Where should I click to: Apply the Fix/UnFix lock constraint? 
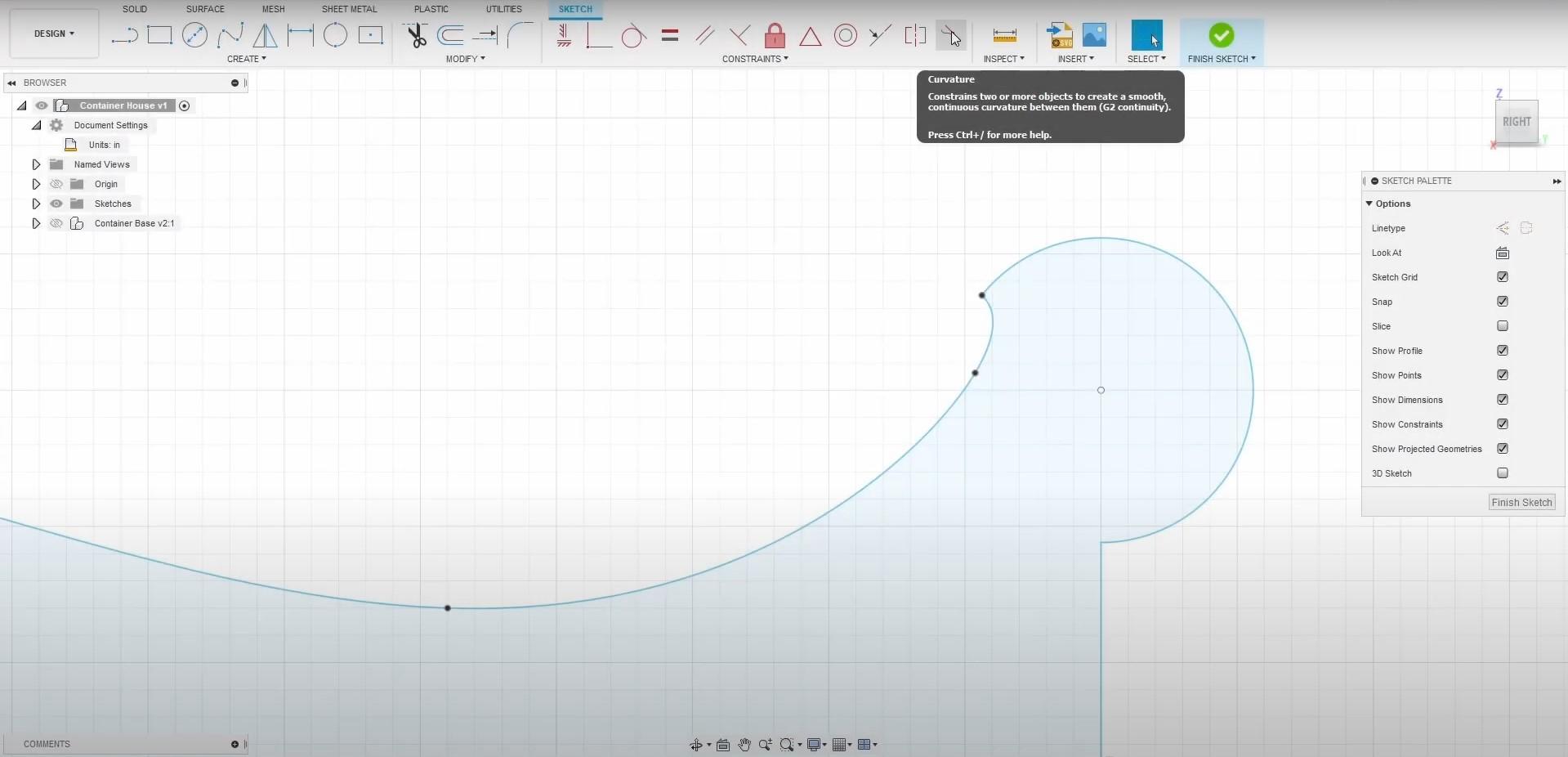click(775, 35)
